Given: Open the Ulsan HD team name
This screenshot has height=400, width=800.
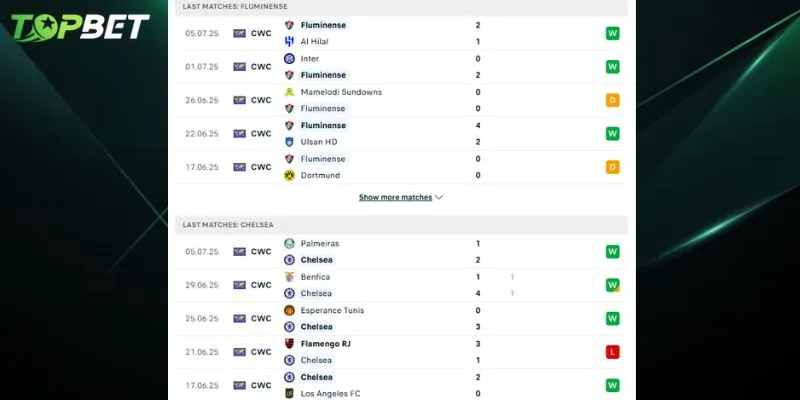Looking at the screenshot, I should point(320,142).
